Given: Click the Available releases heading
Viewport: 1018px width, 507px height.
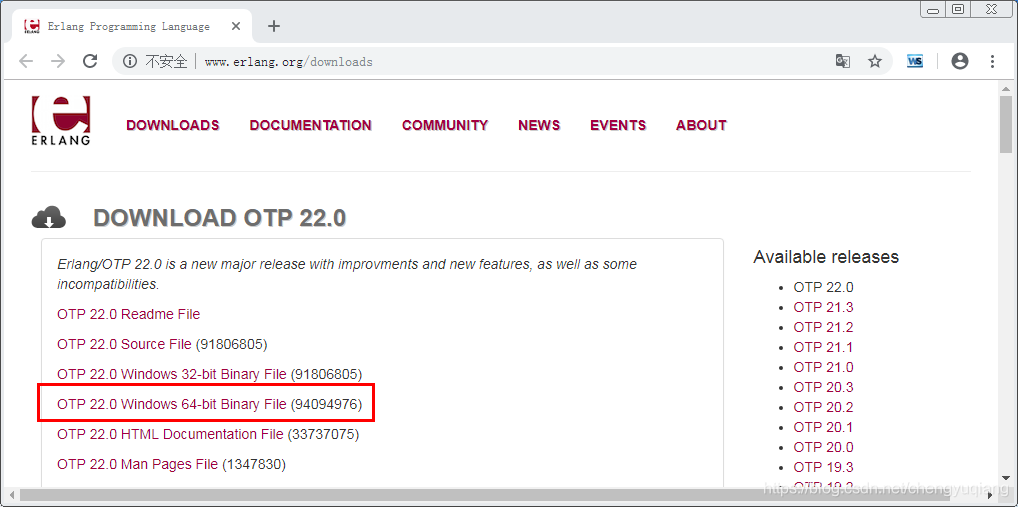Looking at the screenshot, I should (x=826, y=257).
